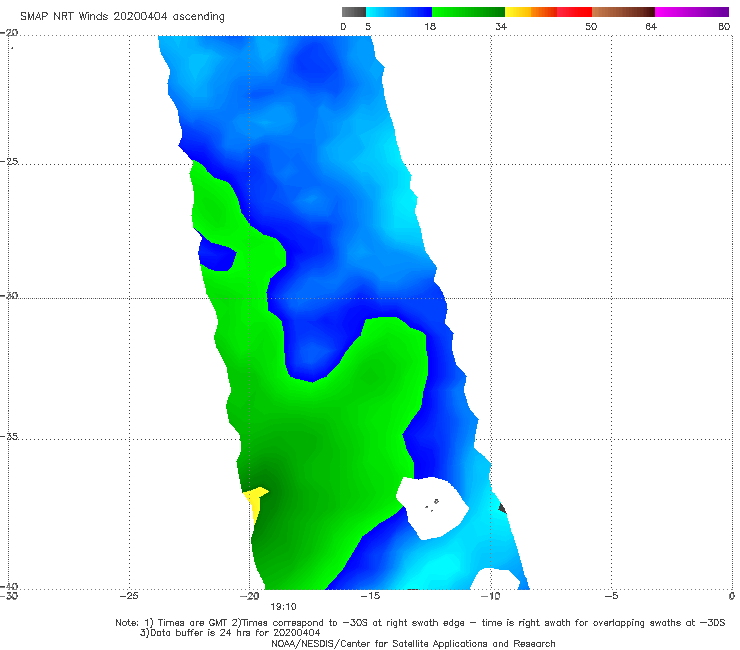The image size is (740, 650).
Task: Click the color bar label '64'
Action: (x=651, y=26)
